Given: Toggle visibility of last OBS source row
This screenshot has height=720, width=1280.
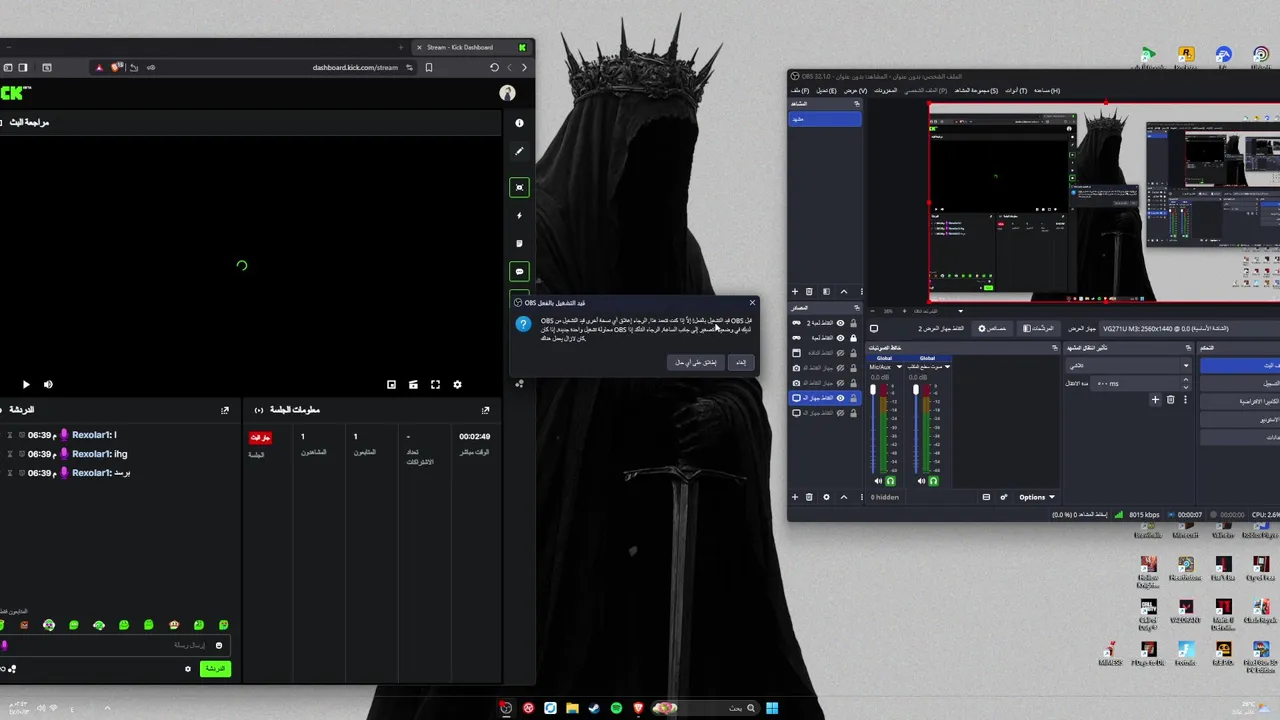Looking at the screenshot, I should [x=840, y=413].
